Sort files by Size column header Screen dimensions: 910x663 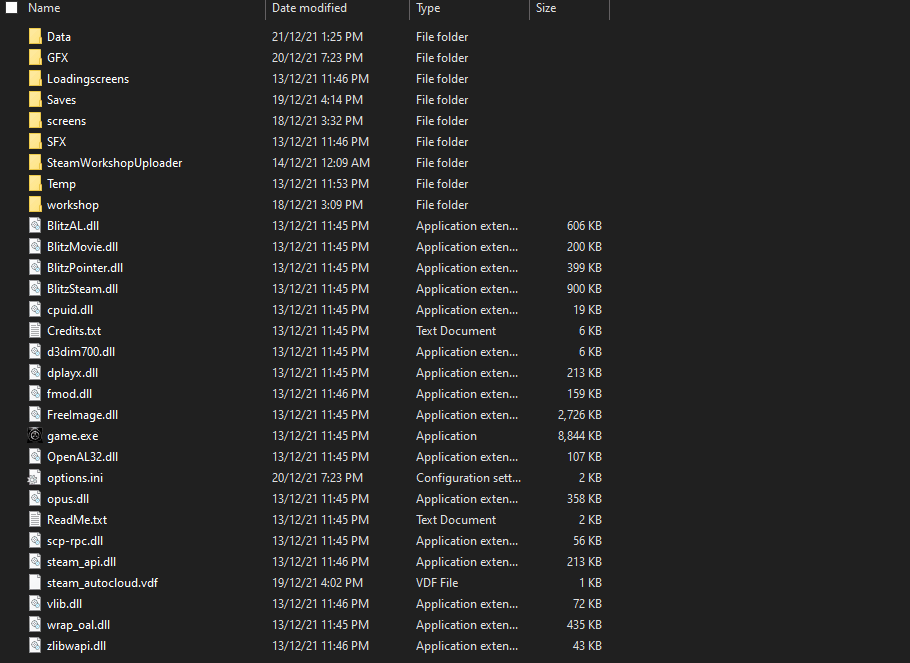click(546, 8)
